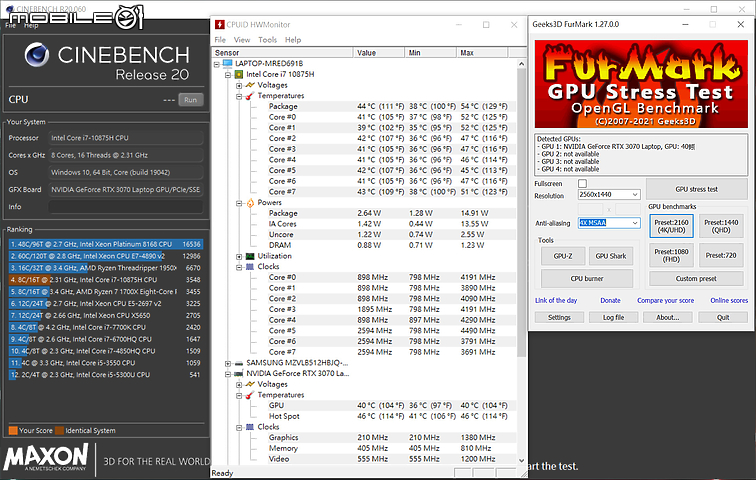Open the Online scores link
756x480 pixels.
coord(729,300)
